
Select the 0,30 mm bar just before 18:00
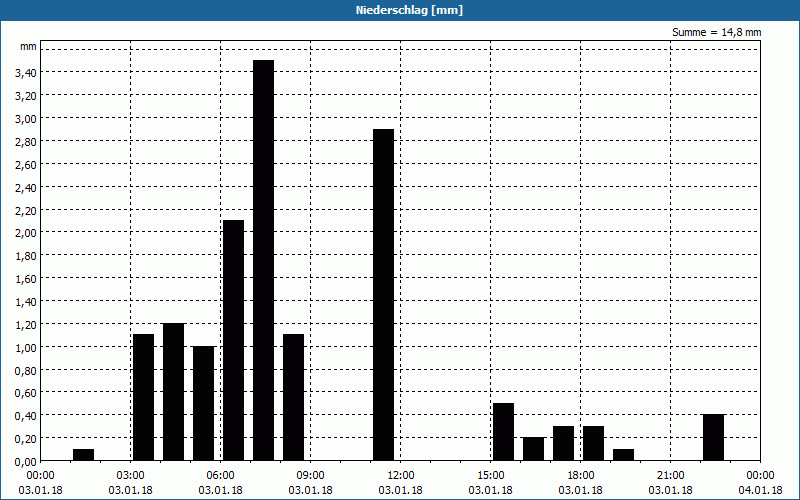pyautogui.click(x=563, y=443)
